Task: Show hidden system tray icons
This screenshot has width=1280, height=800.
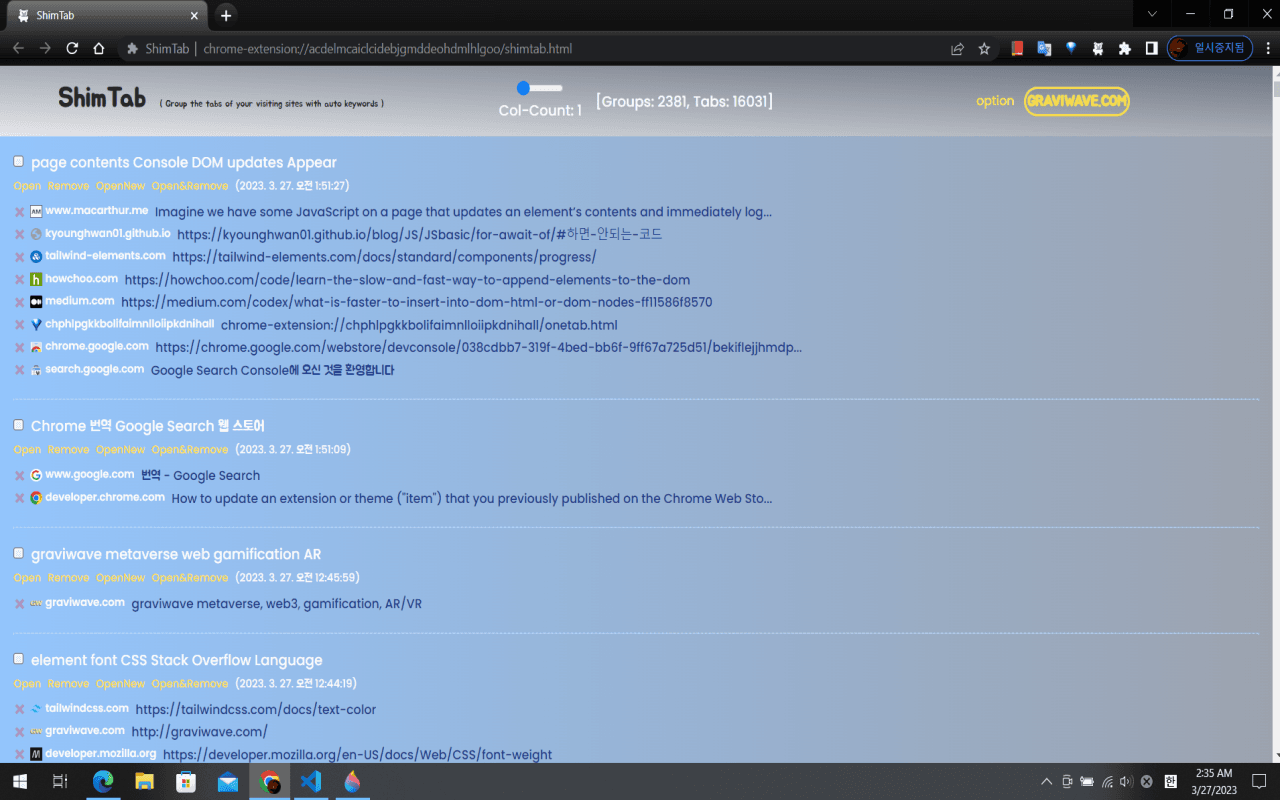Action: [x=1046, y=781]
